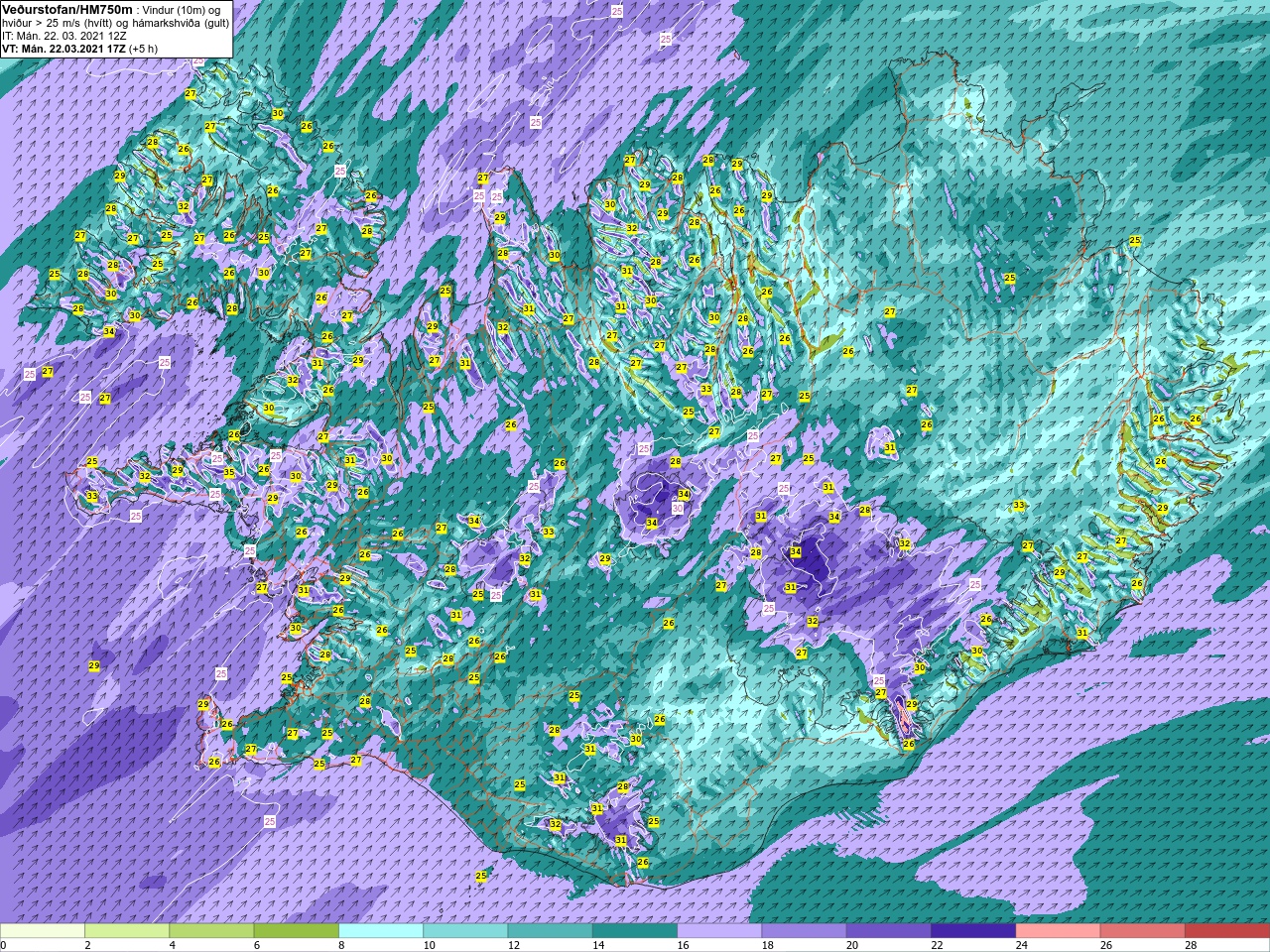Click the "VT: Mán. 22.03.2021 17Z (+5 h)" line
The width and height of the screenshot is (1270, 952).
click(x=79, y=48)
